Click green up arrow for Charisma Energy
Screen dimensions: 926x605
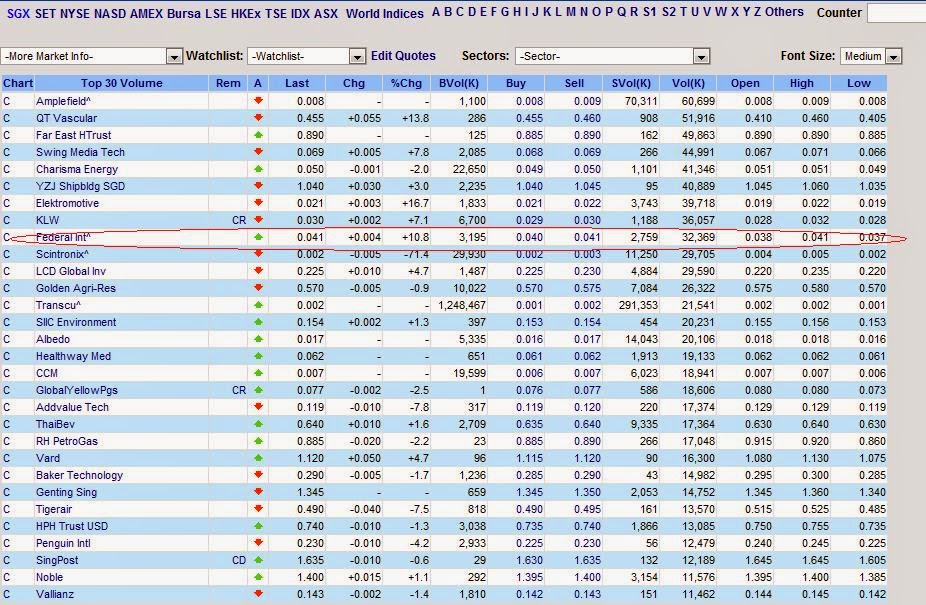pos(258,169)
